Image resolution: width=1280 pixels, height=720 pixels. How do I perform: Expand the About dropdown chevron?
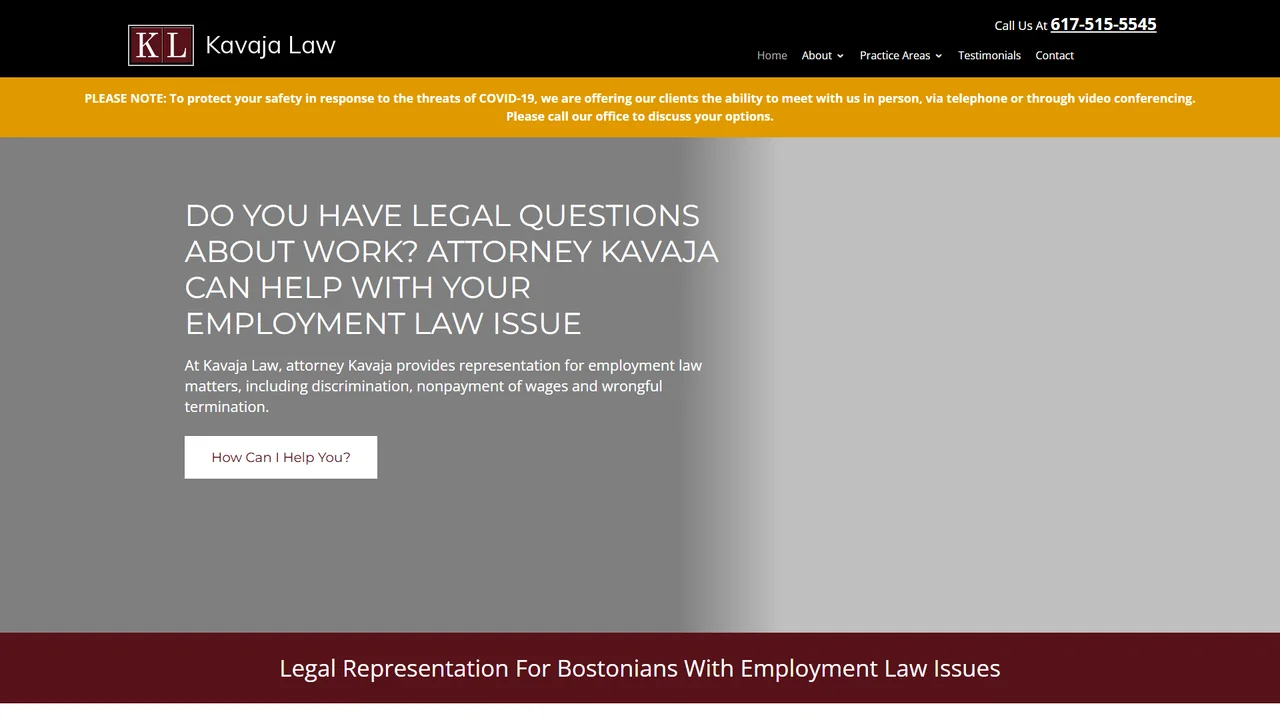tap(840, 56)
